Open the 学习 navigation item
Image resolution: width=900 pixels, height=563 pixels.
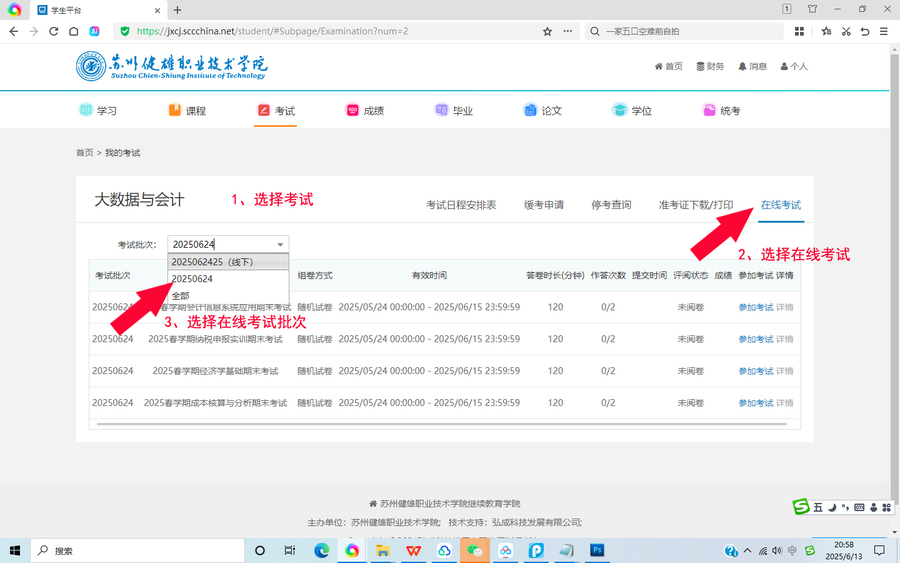coord(98,110)
